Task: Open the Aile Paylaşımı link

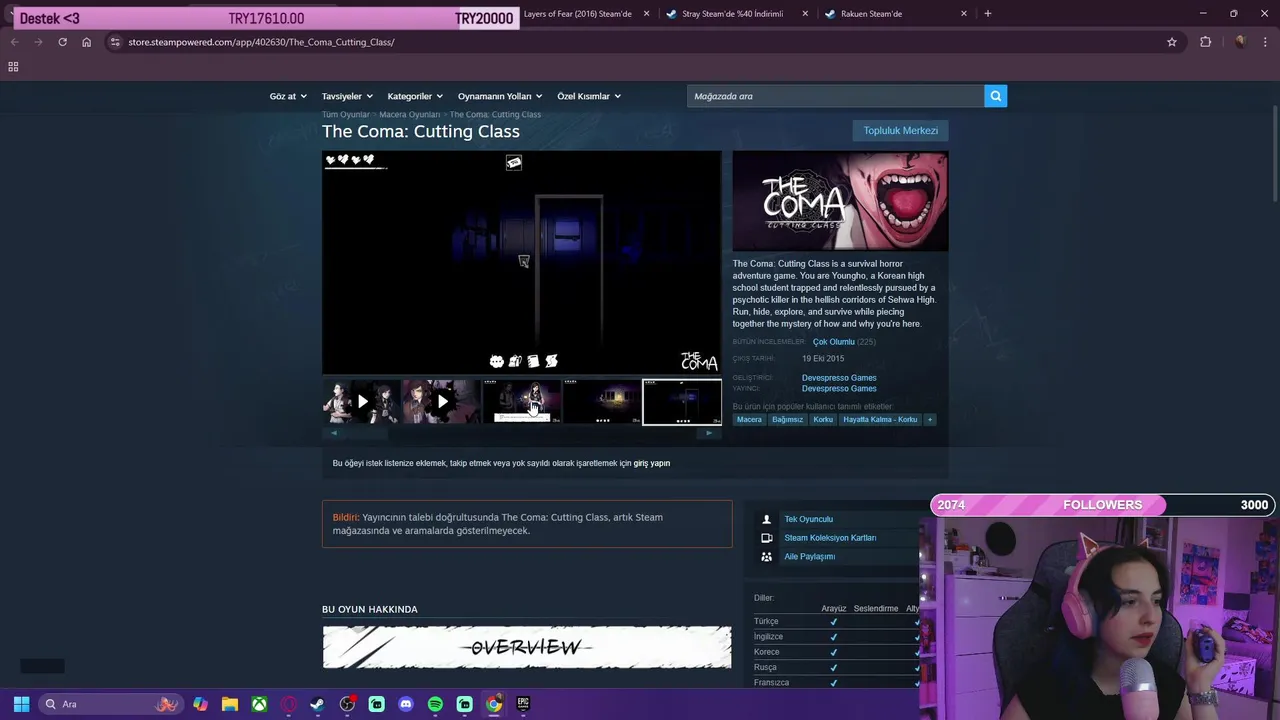Action: [809, 557]
